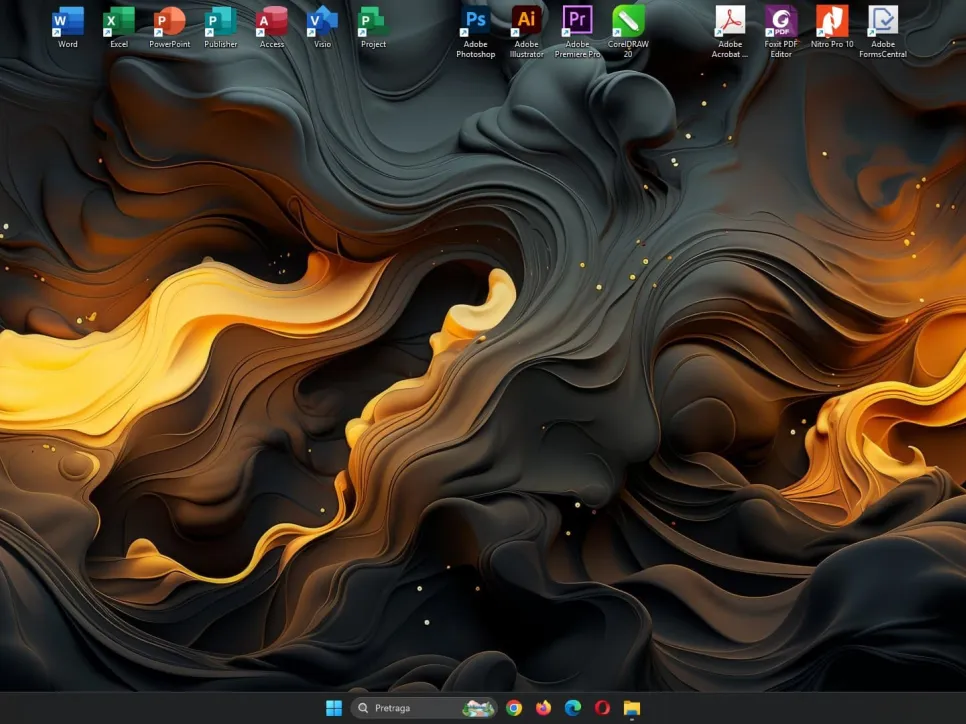Screen dimensions: 966x724
Task: Open the Opera browser from taskbar
Action: [603, 708]
